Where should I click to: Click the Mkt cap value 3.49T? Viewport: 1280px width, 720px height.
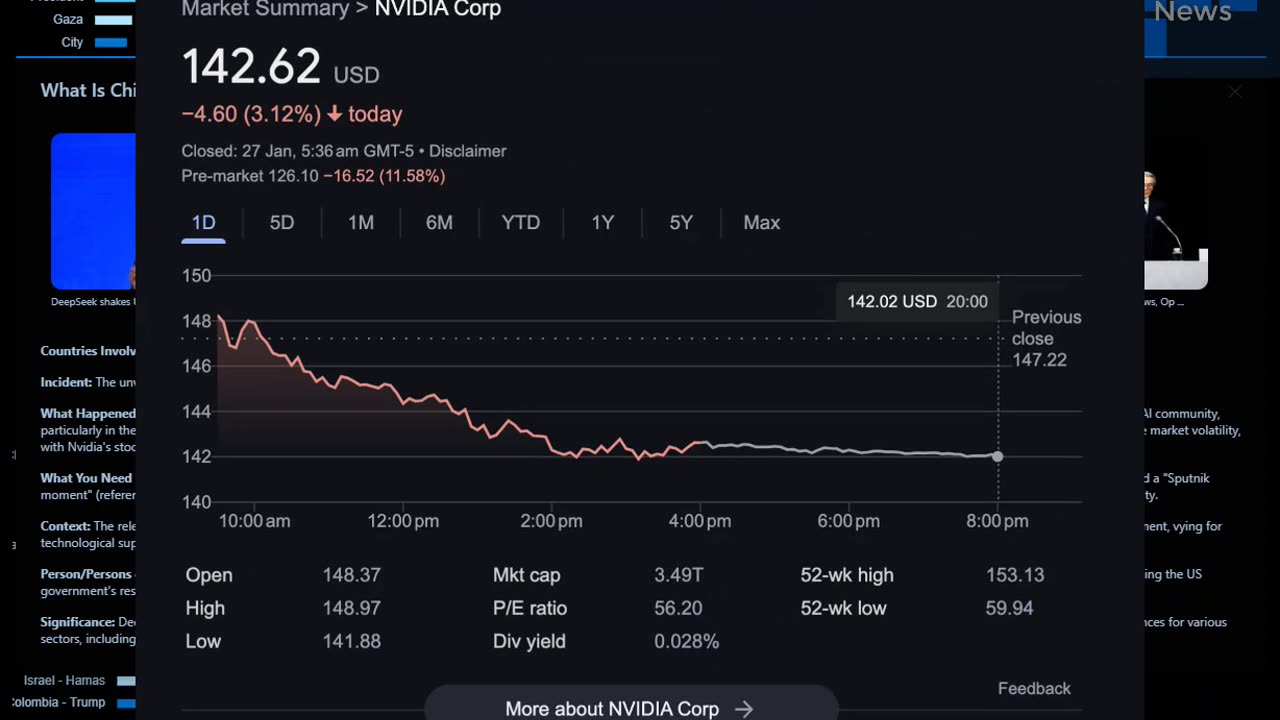[x=679, y=575]
